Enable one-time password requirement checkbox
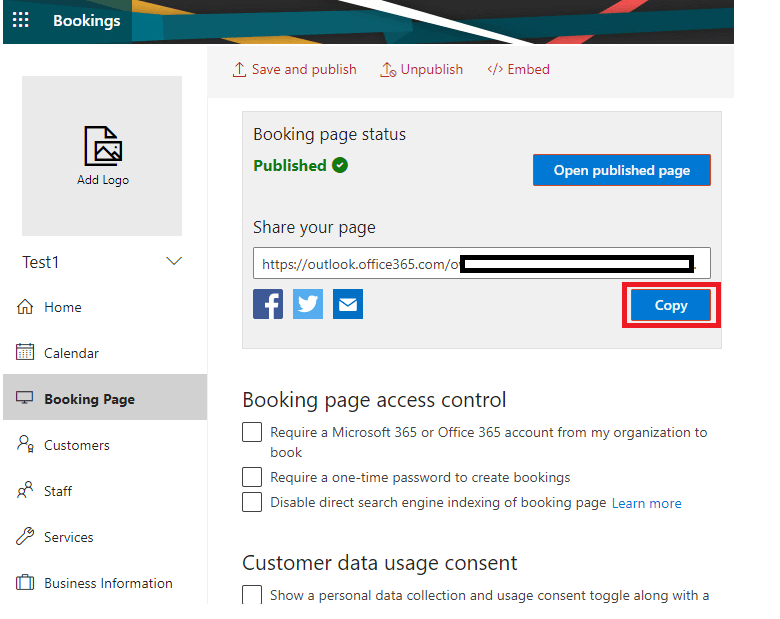 (252, 477)
